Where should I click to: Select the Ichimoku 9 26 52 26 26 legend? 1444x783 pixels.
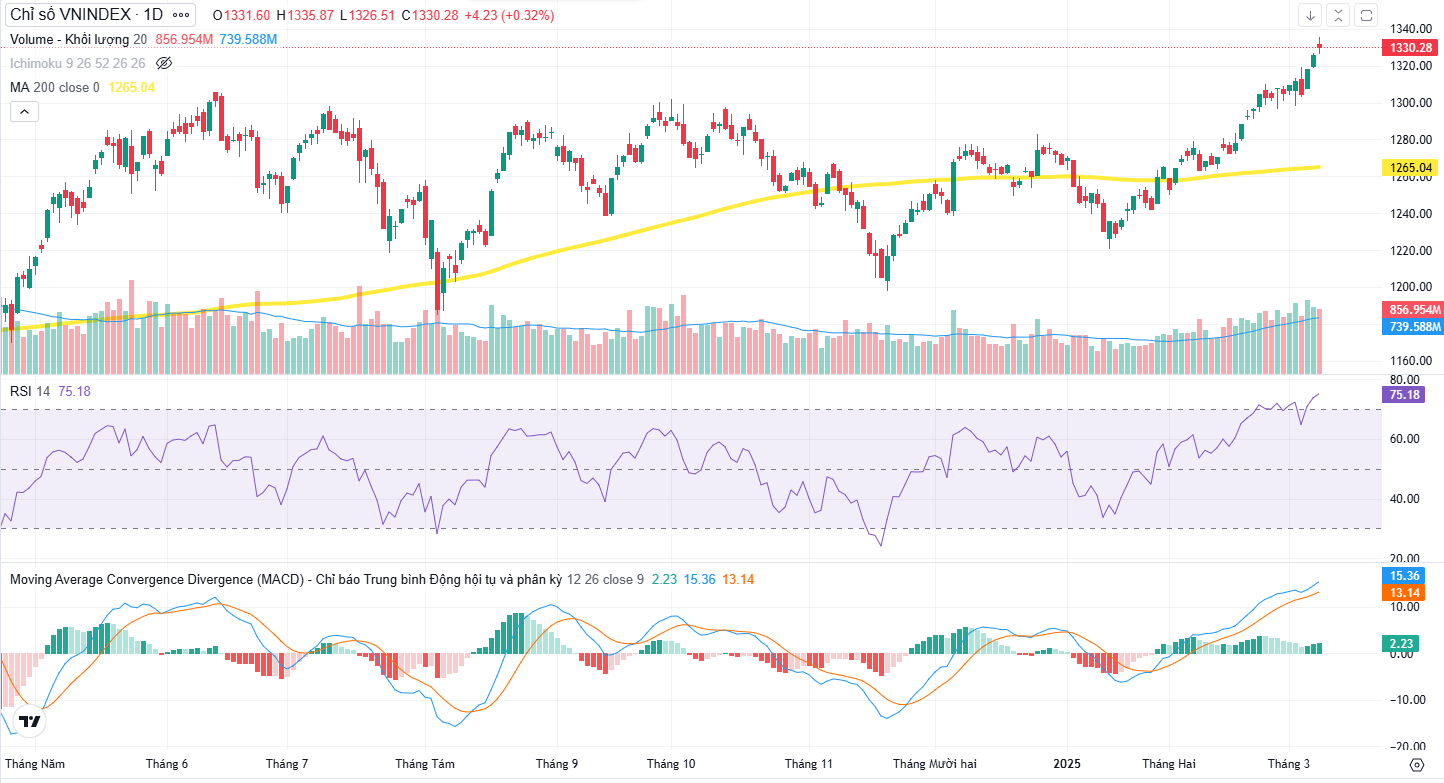pyautogui.click(x=78, y=63)
